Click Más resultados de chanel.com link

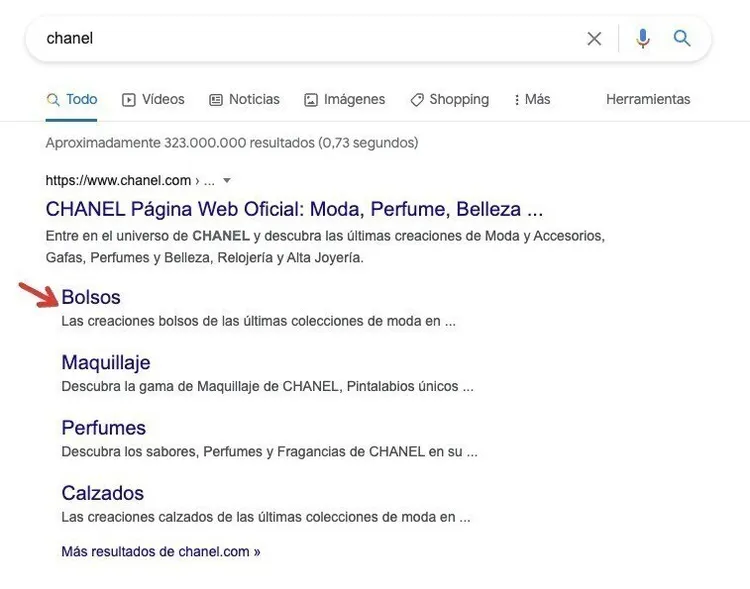click(161, 552)
